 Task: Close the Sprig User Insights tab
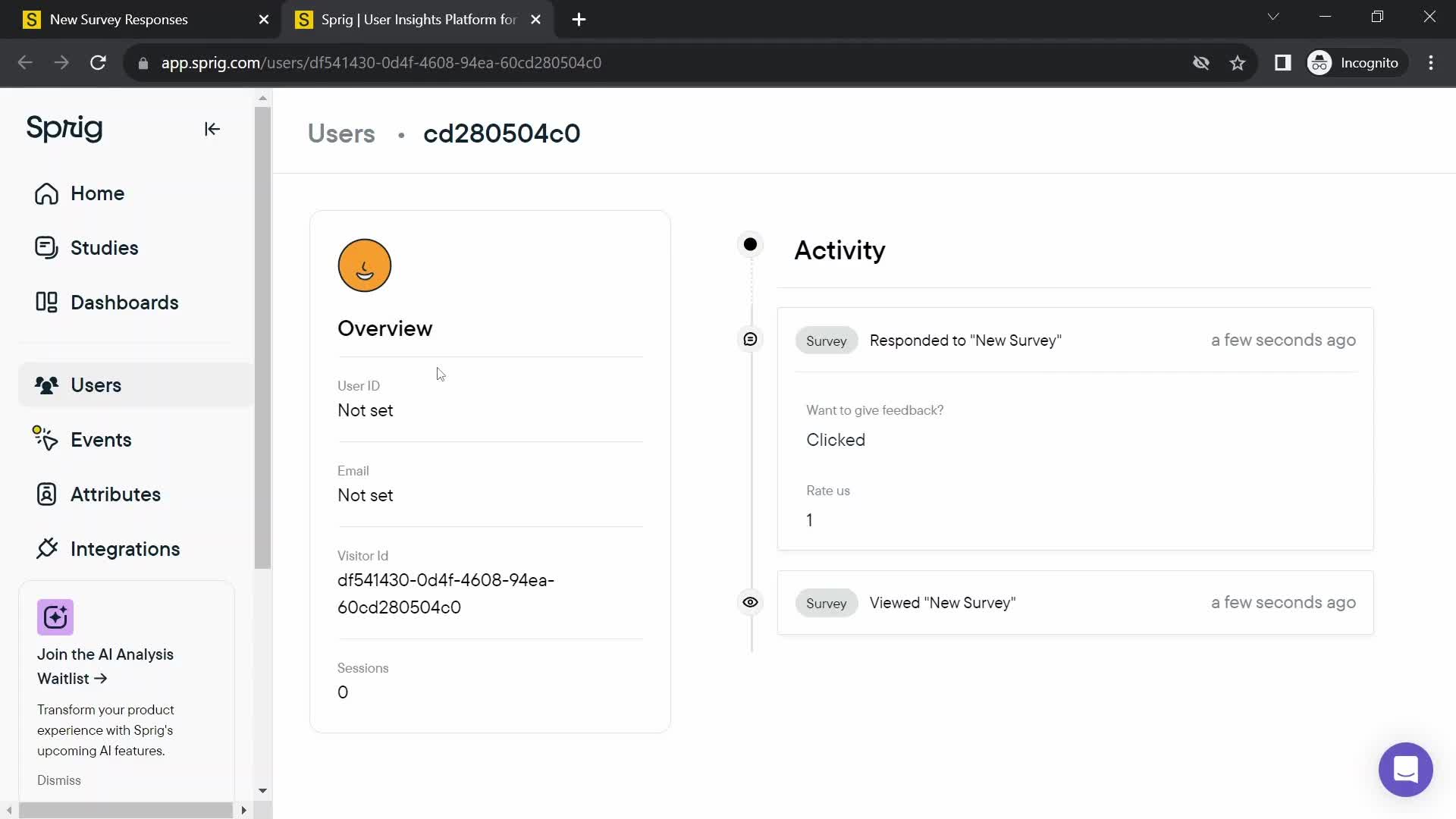(535, 20)
